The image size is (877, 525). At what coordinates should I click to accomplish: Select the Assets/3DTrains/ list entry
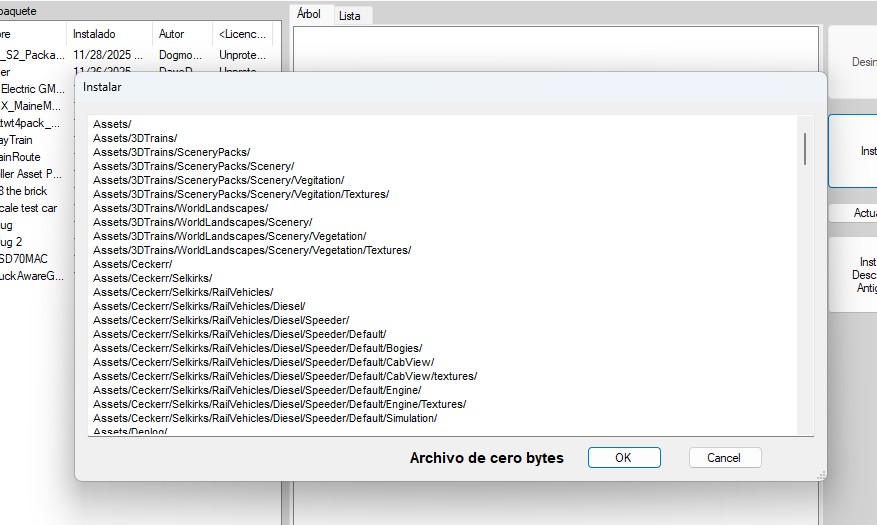pos(135,138)
